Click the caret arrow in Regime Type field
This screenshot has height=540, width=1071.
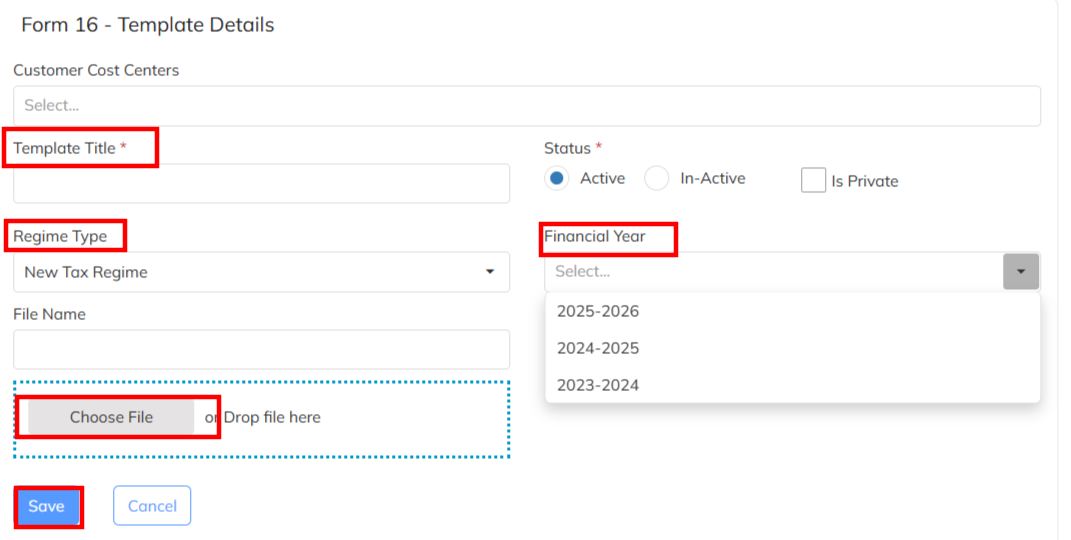(490, 272)
